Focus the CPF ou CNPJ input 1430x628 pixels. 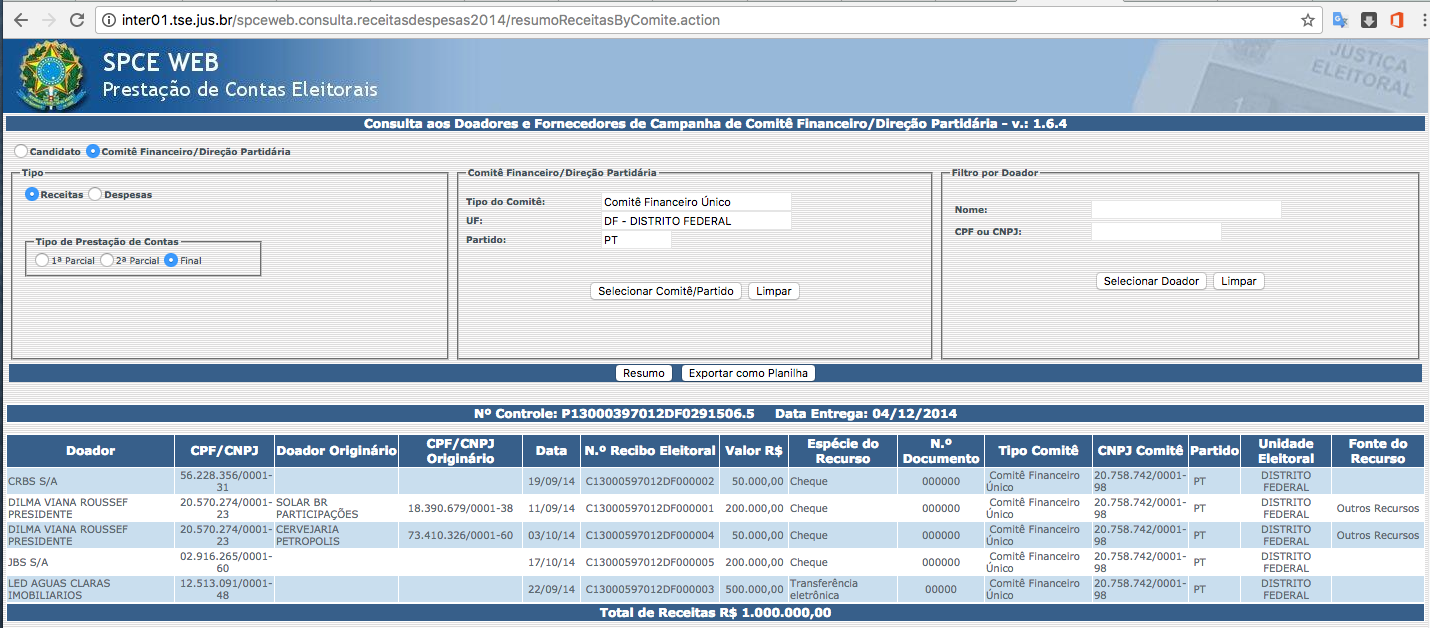click(x=1155, y=232)
